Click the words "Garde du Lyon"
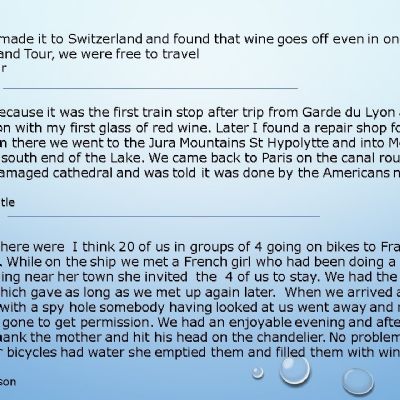This screenshot has width=400, height=400. pos(348,113)
